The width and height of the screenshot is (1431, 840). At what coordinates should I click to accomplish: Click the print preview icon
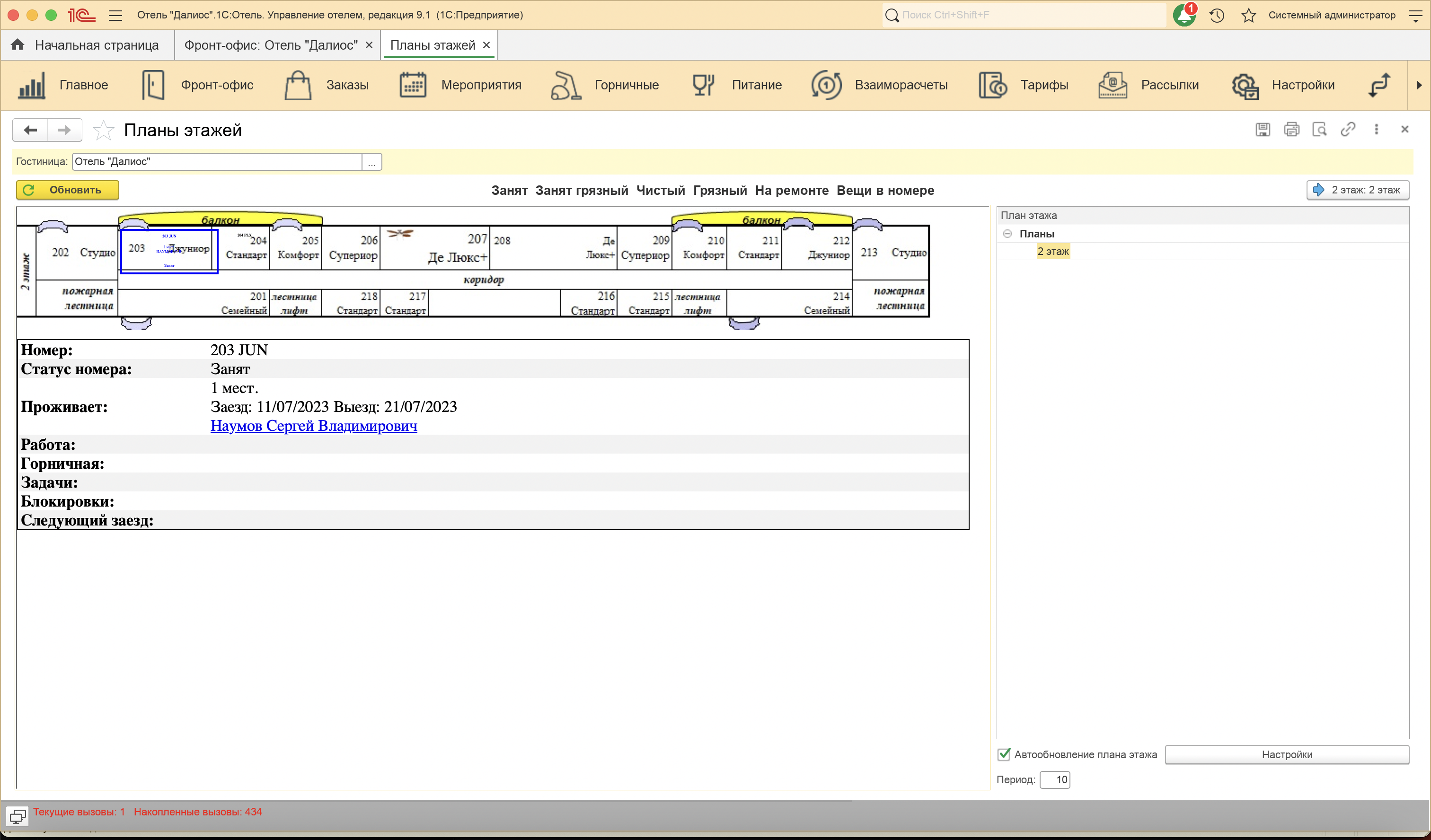(x=1319, y=130)
